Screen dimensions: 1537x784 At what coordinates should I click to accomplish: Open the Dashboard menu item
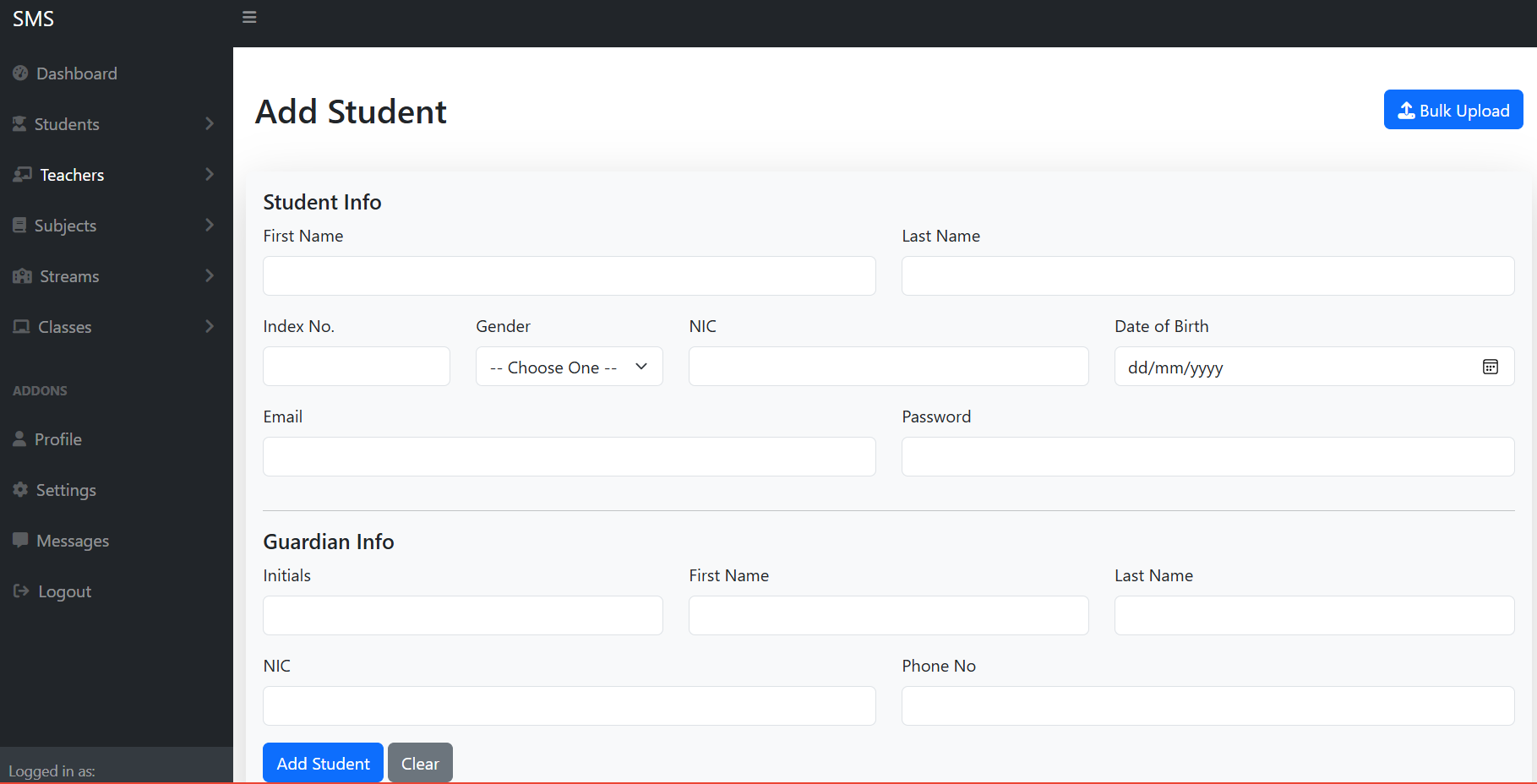[117, 73]
